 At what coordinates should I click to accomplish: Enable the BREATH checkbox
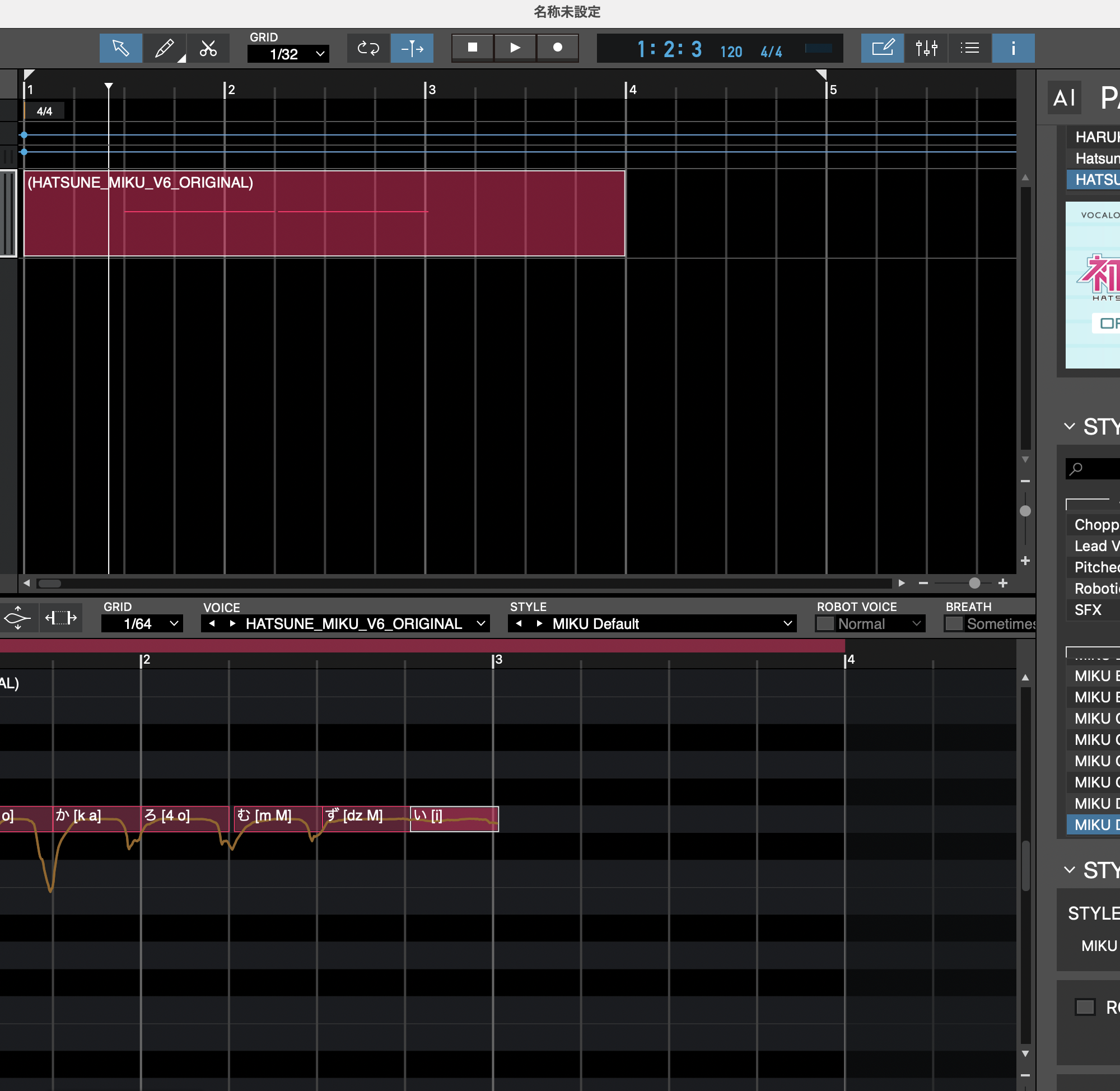(x=954, y=623)
